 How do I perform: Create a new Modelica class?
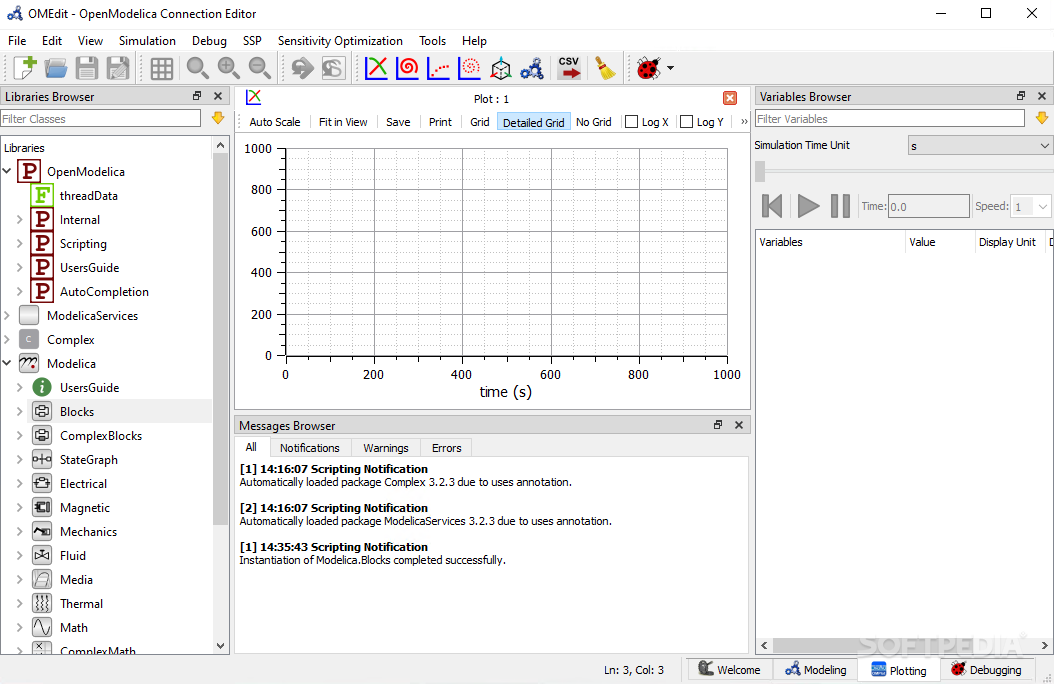(25, 68)
